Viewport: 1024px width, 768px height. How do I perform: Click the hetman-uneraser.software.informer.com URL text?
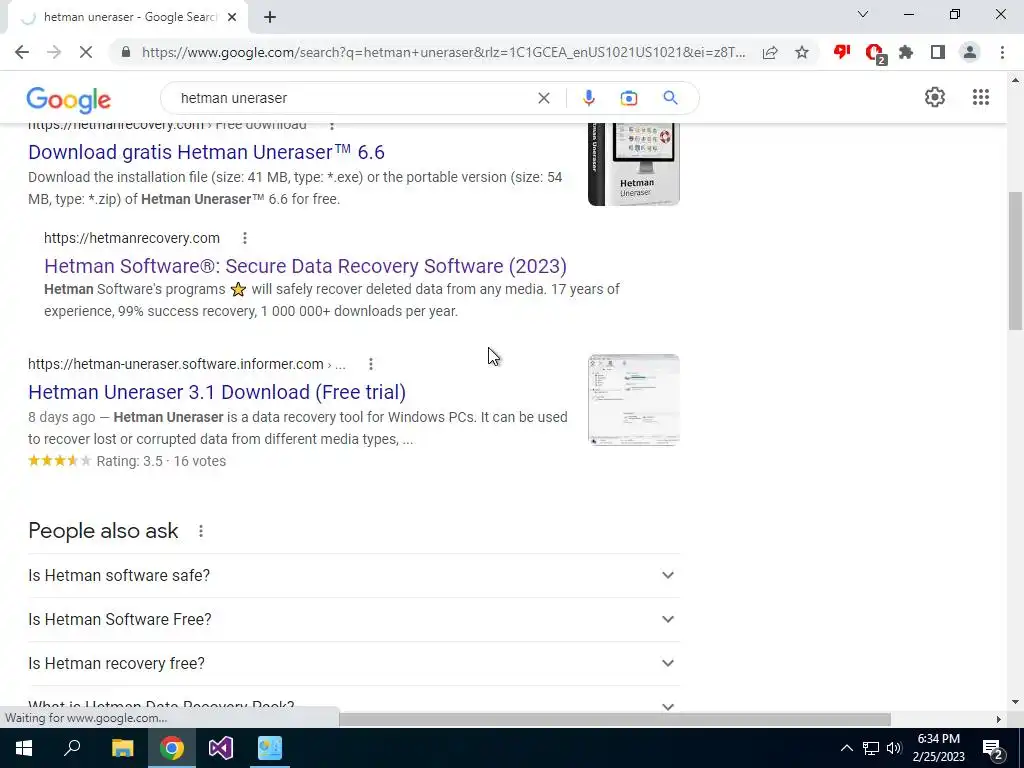(x=176, y=364)
